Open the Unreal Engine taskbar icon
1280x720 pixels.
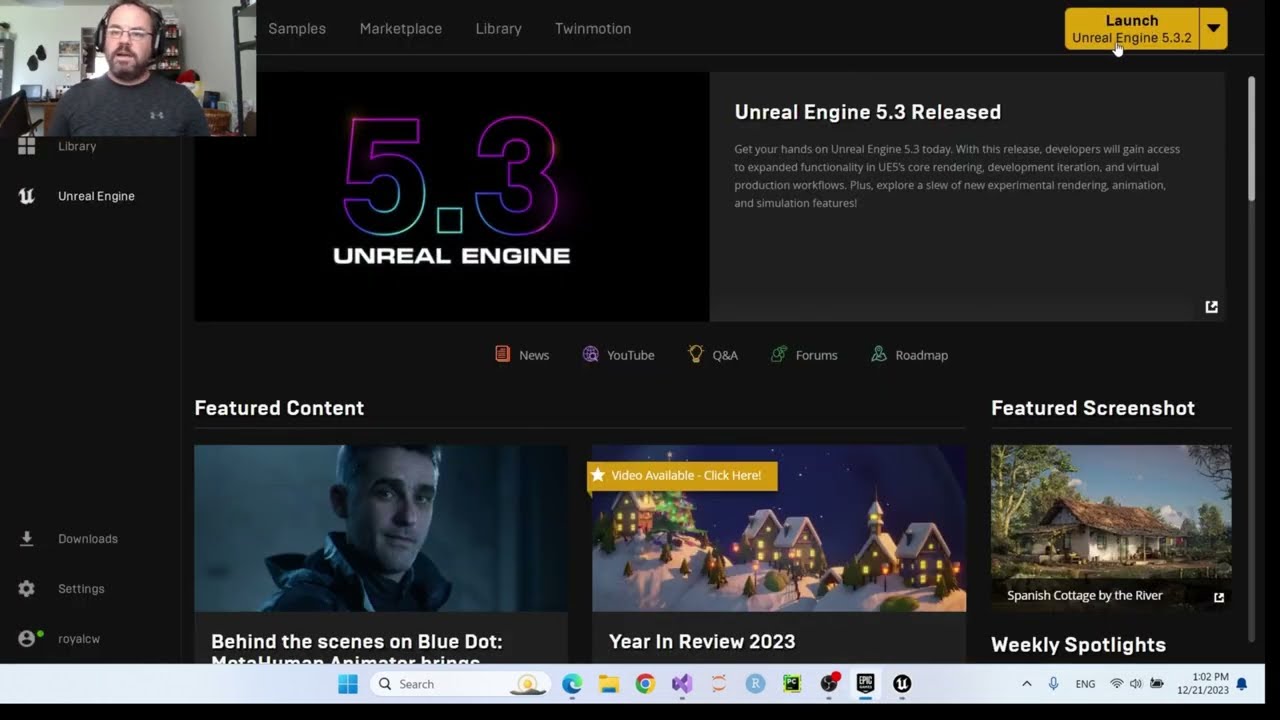[x=902, y=684]
